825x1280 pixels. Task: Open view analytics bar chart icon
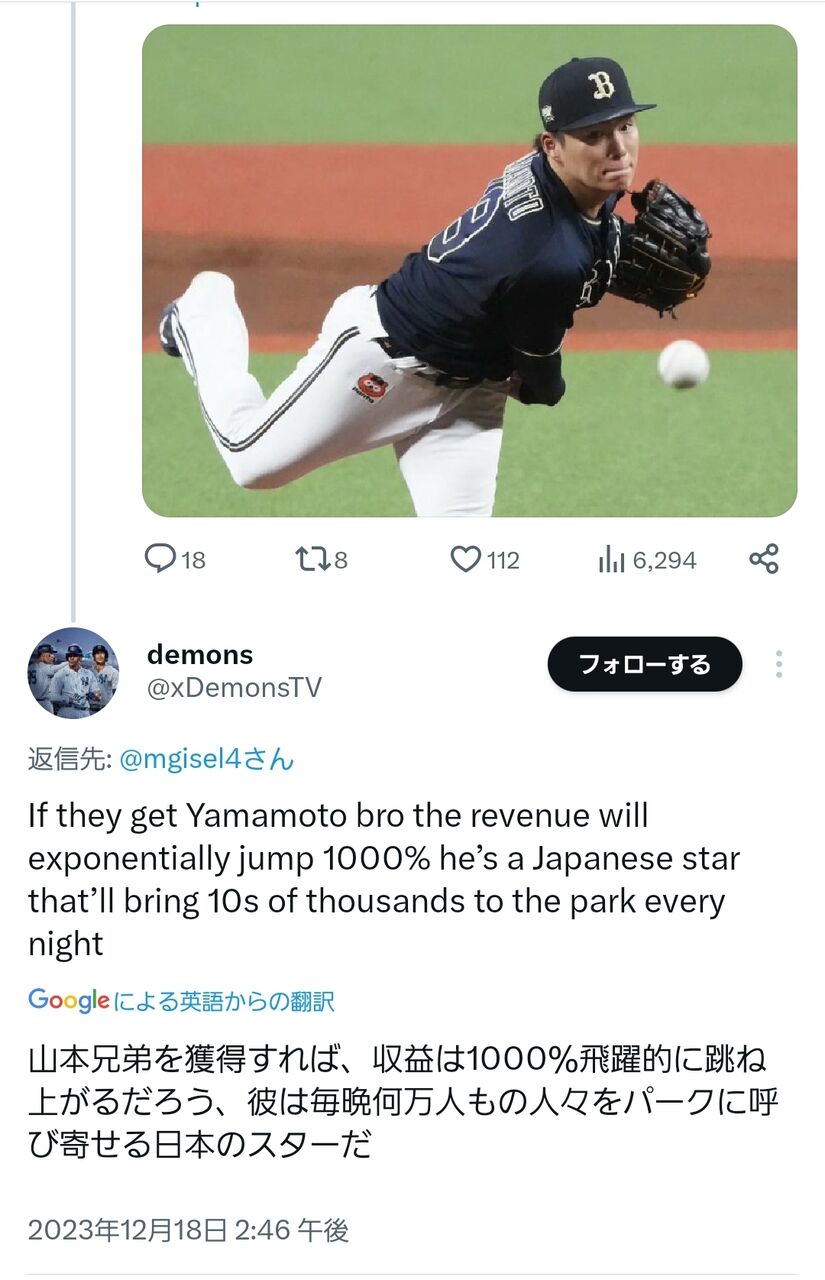point(611,560)
